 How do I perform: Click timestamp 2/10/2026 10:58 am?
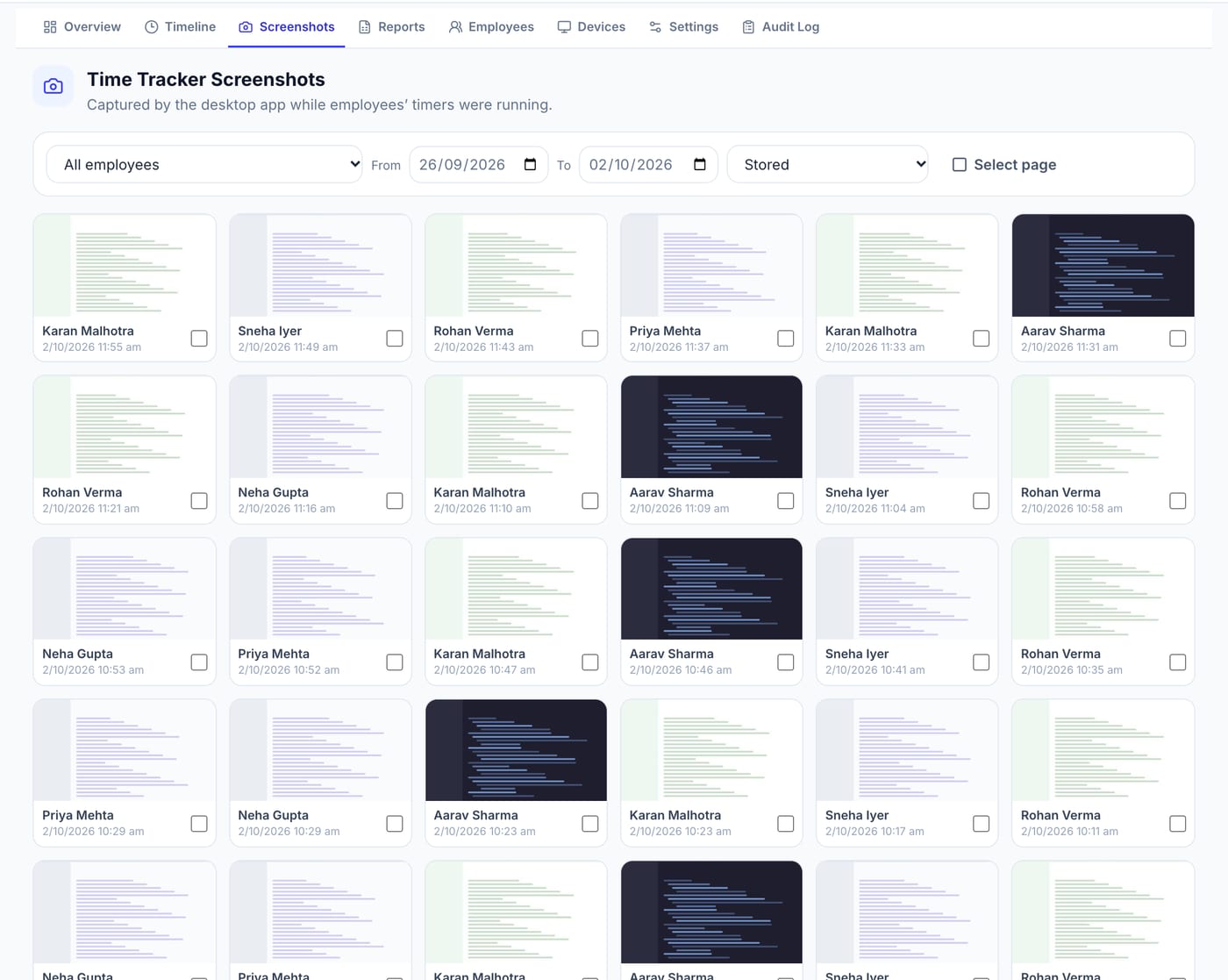[x=1071, y=509]
